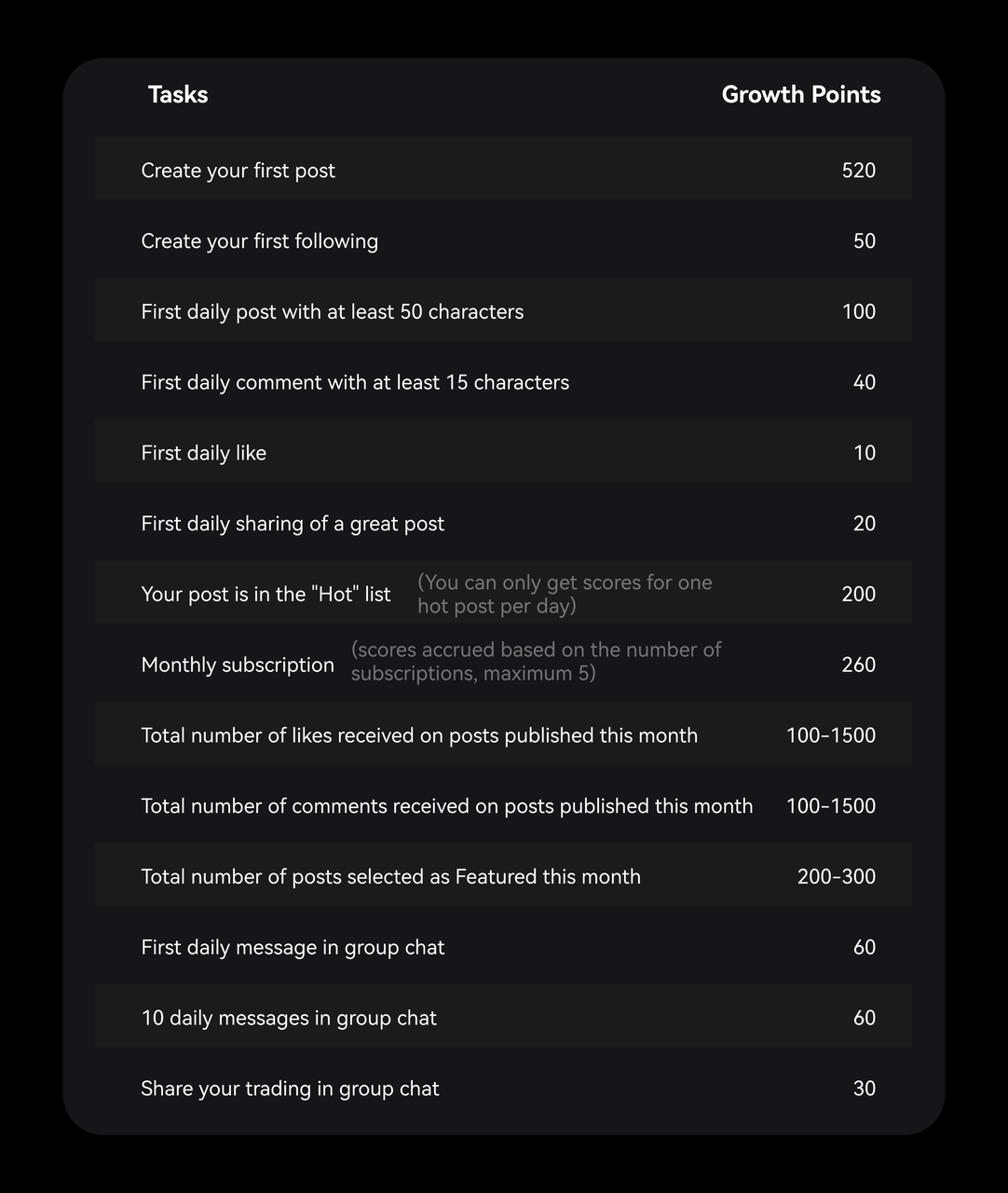Viewport: 1008px width, 1193px height.
Task: Select the "Monthly subscription" task
Action: (238, 665)
